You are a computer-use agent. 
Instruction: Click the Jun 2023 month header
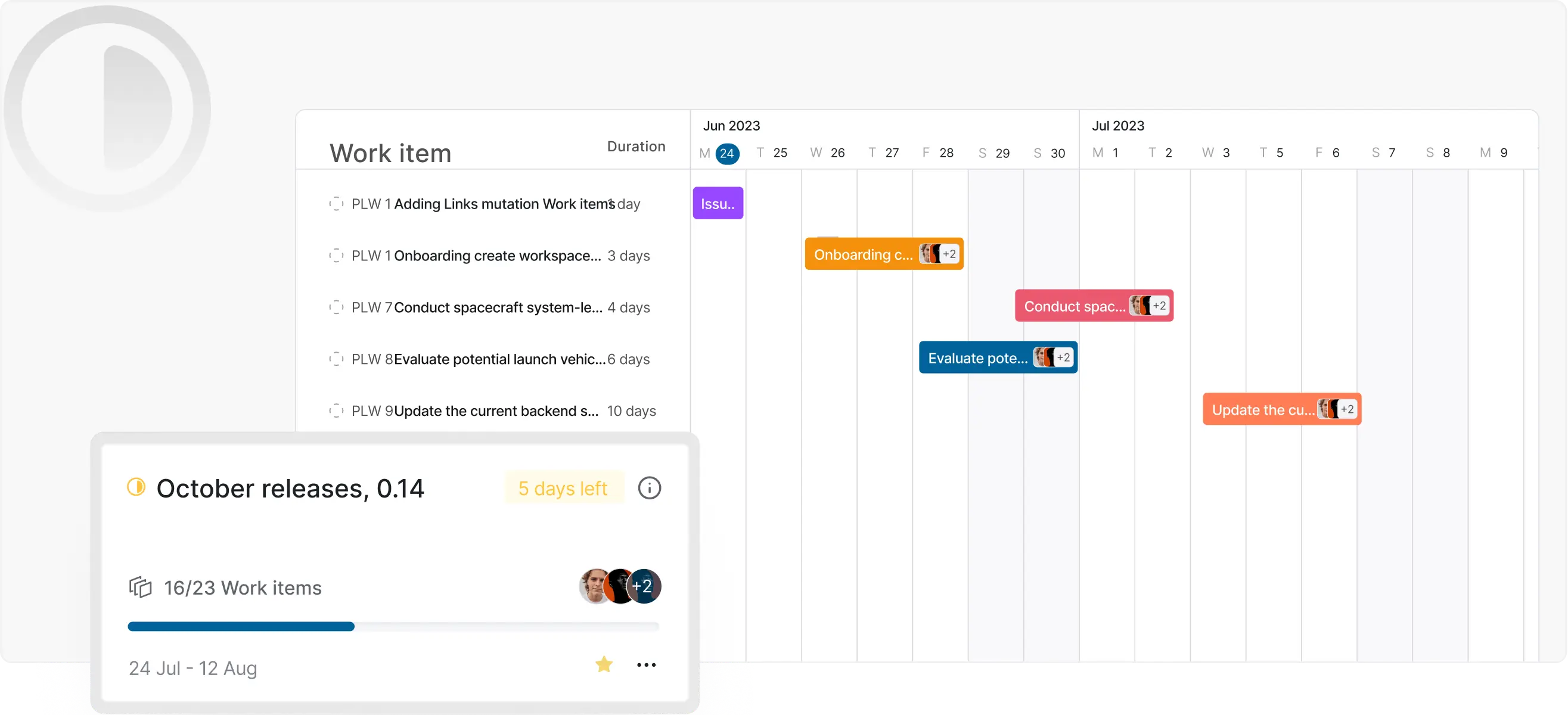(731, 126)
